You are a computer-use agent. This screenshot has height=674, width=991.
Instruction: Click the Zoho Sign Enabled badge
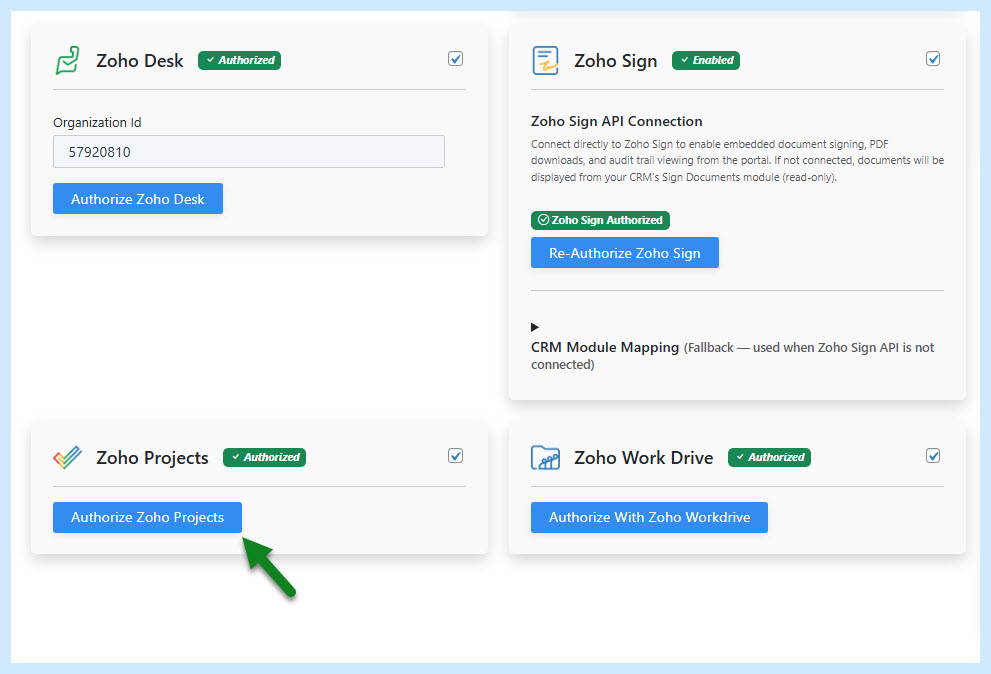(706, 60)
